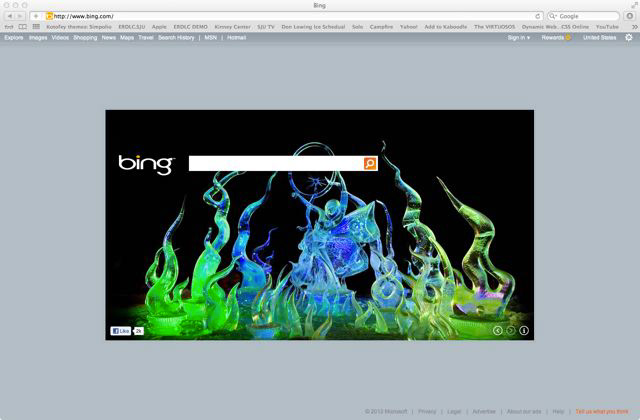Click the Safari back arrow
Image resolution: width=640 pixels, height=420 pixels.
(x=10, y=16)
